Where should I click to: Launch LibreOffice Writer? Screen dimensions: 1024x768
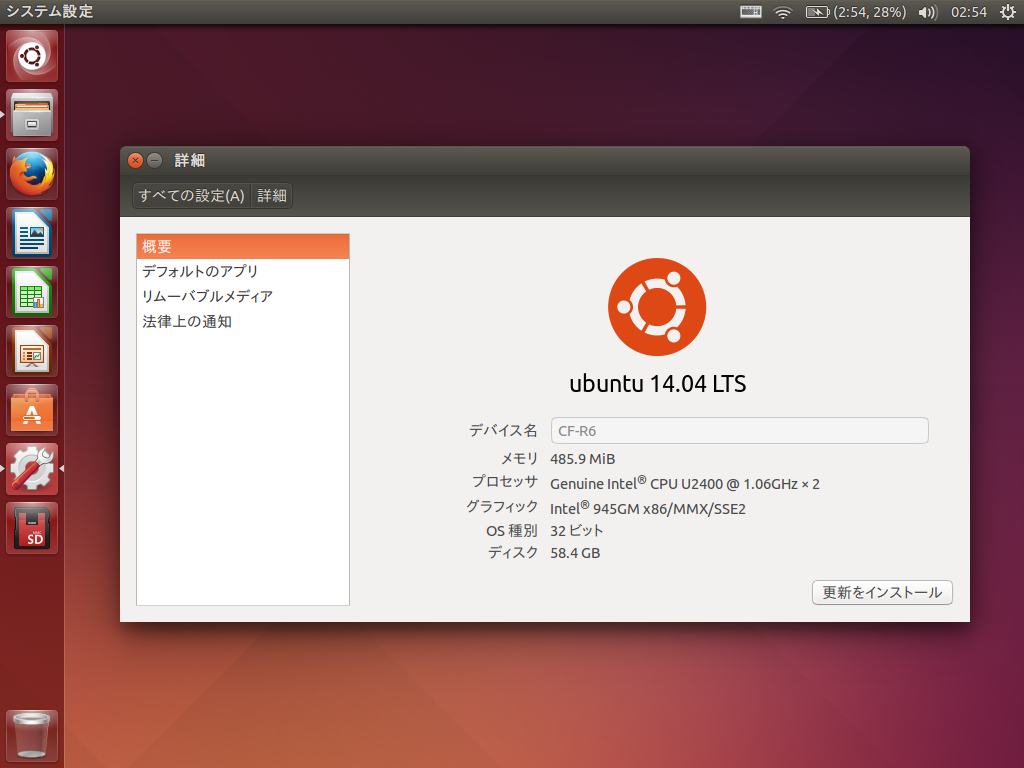coord(32,233)
